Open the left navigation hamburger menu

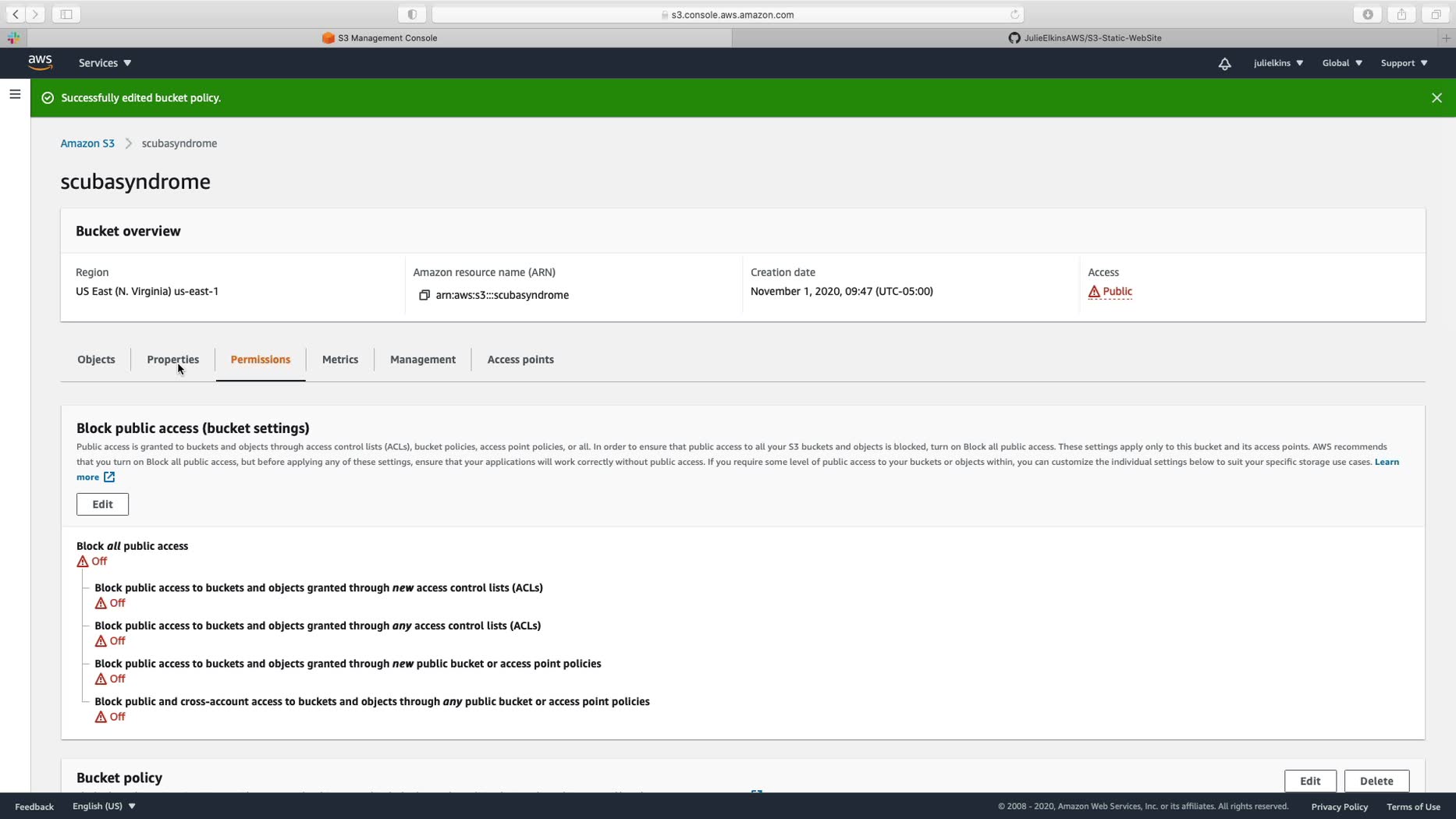pyautogui.click(x=15, y=94)
